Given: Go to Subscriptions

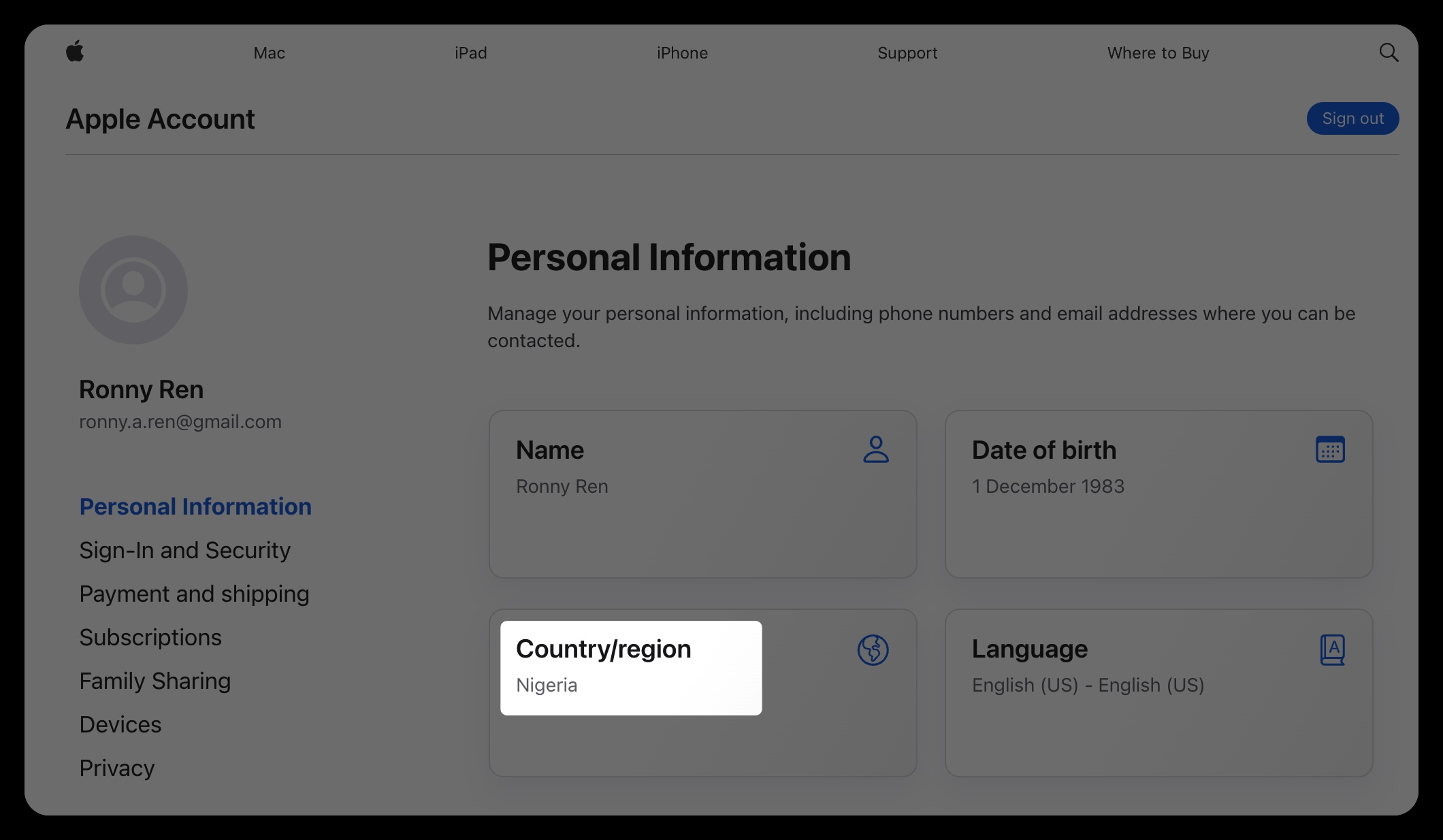Looking at the screenshot, I should pos(150,637).
